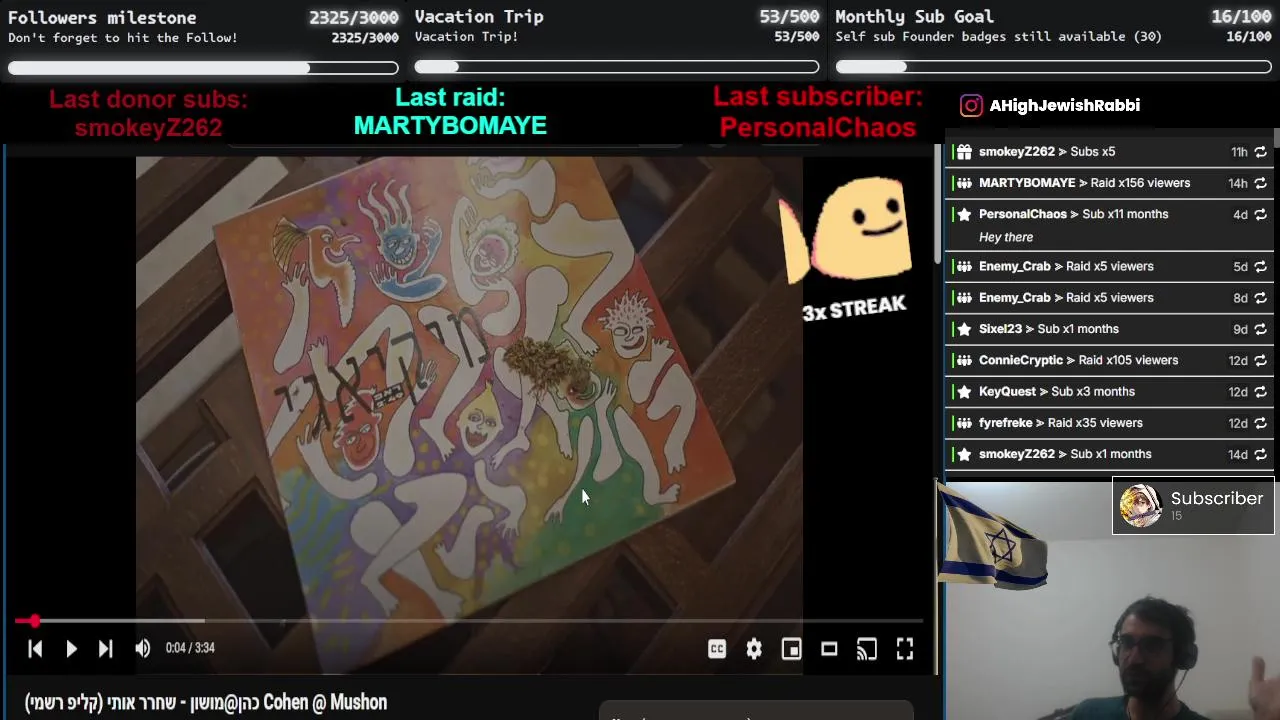Viewport: 1280px width, 720px height.
Task: Click the Followers milestone progress bar
Action: click(203, 68)
